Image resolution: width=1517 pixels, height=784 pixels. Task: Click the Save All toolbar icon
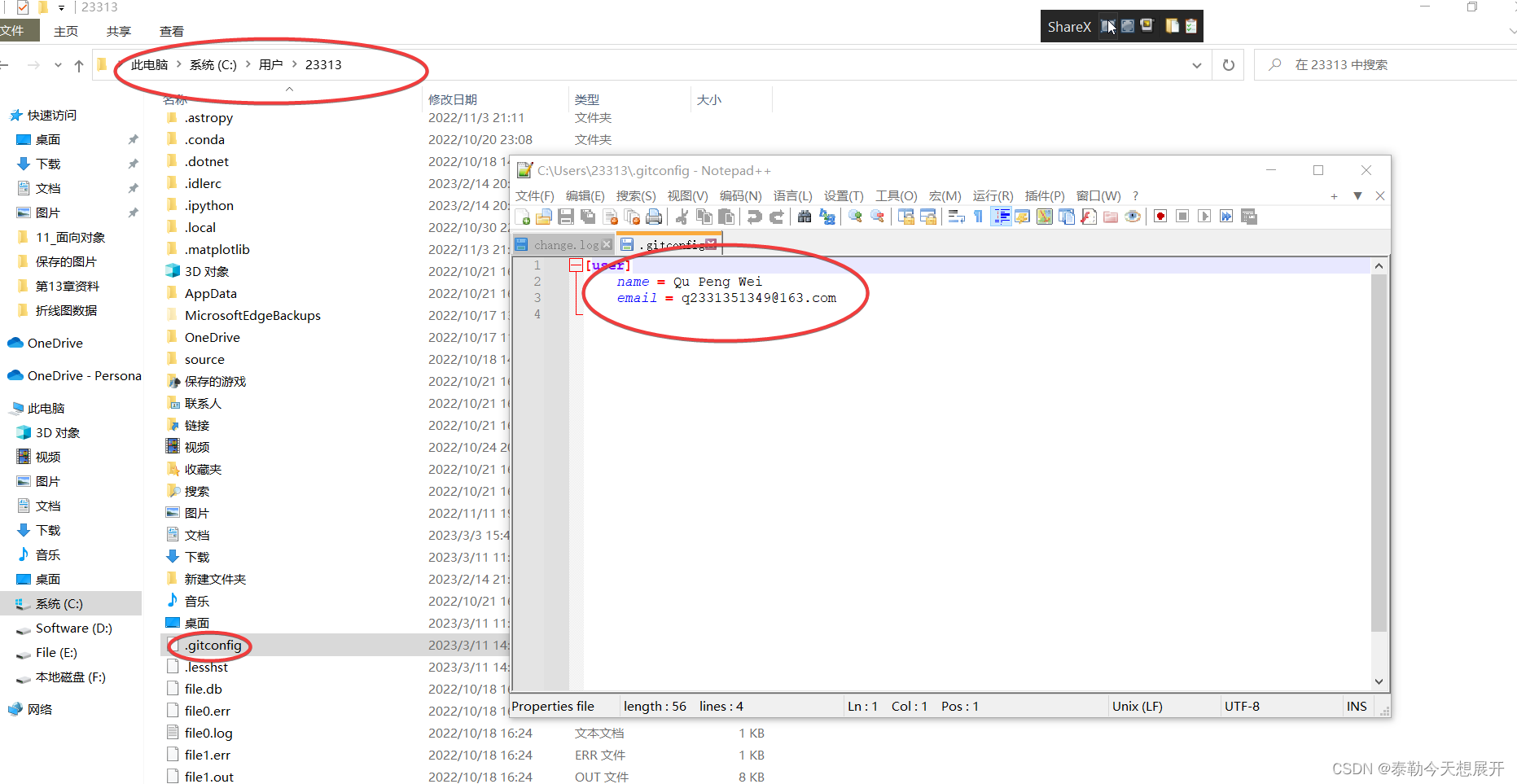pyautogui.click(x=588, y=217)
